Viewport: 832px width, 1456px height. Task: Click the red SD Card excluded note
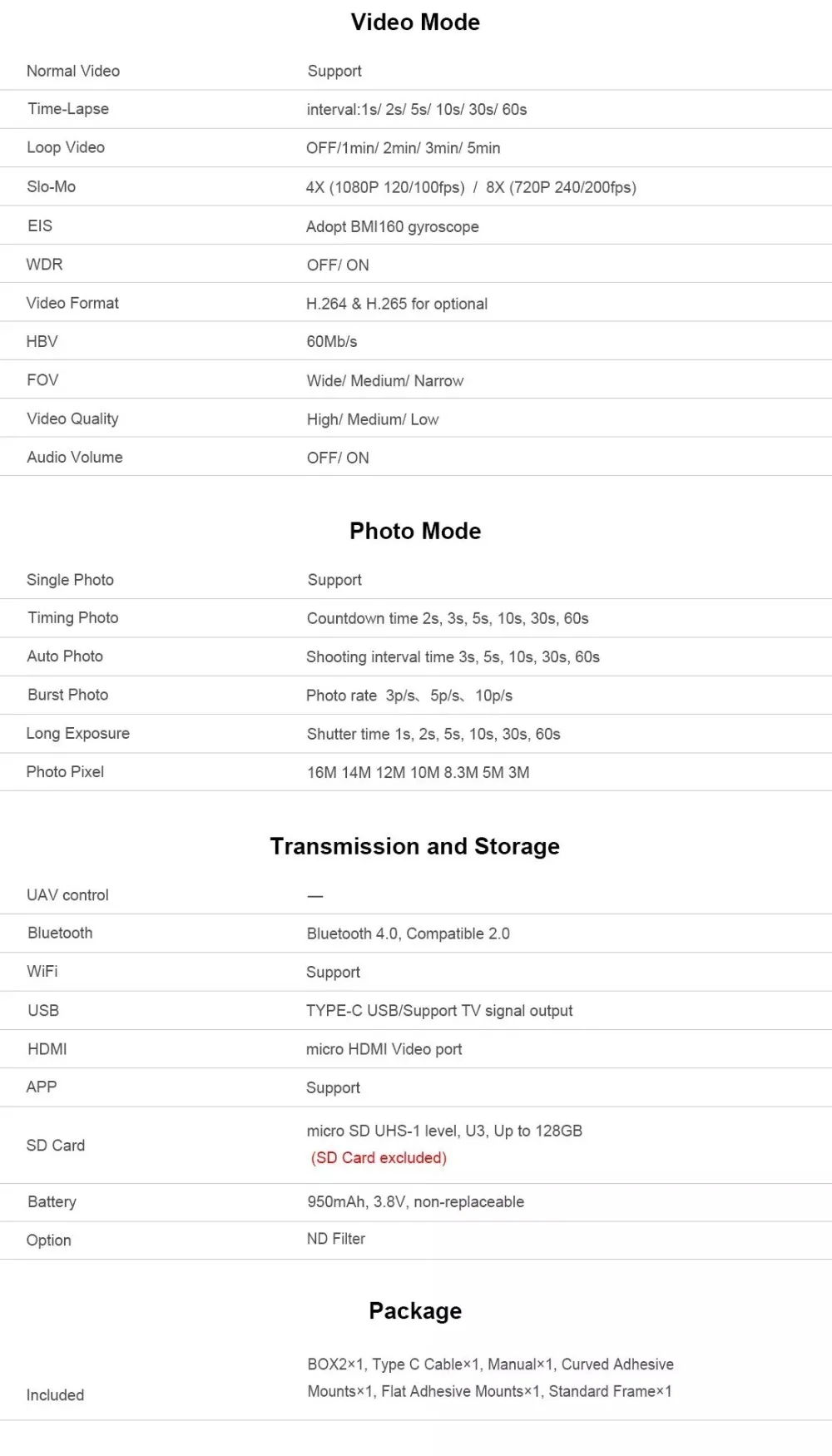(x=379, y=1158)
